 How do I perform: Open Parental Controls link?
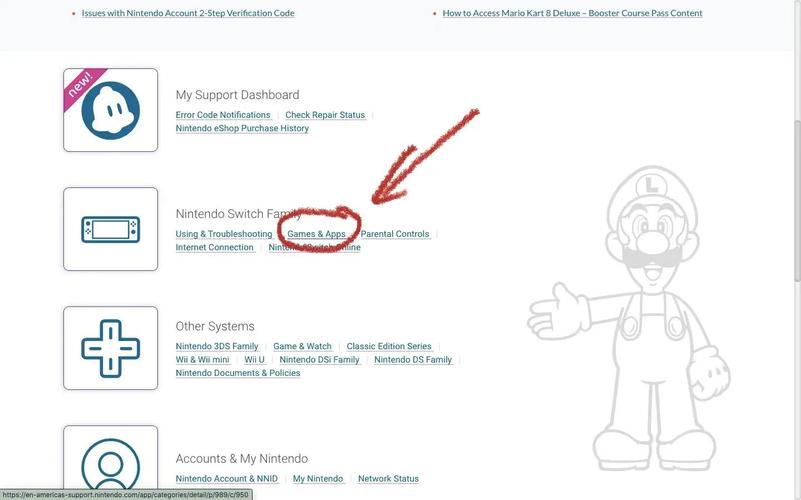[395, 234]
